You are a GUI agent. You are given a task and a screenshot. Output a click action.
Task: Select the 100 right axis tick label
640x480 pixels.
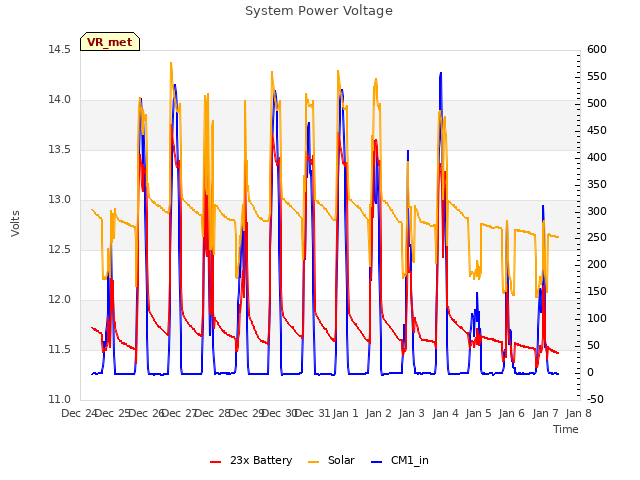click(x=597, y=318)
